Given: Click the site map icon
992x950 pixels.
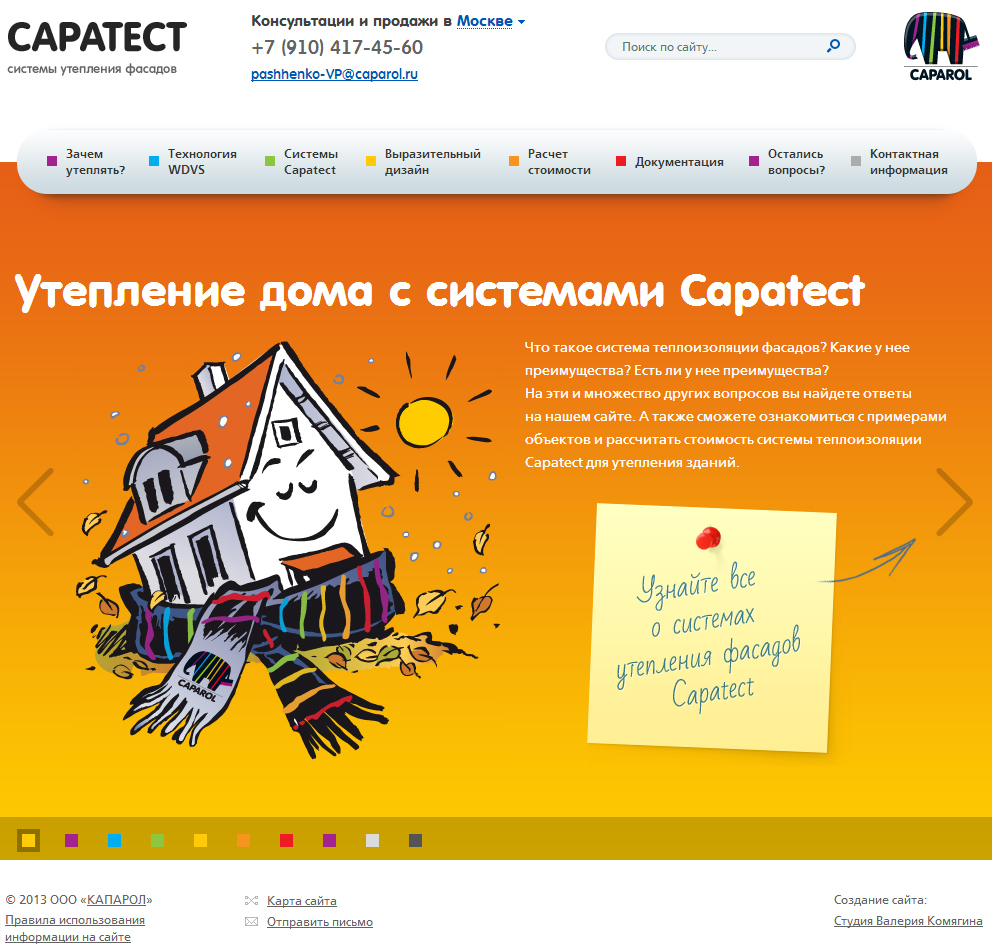Looking at the screenshot, I should pyautogui.click(x=251, y=901).
